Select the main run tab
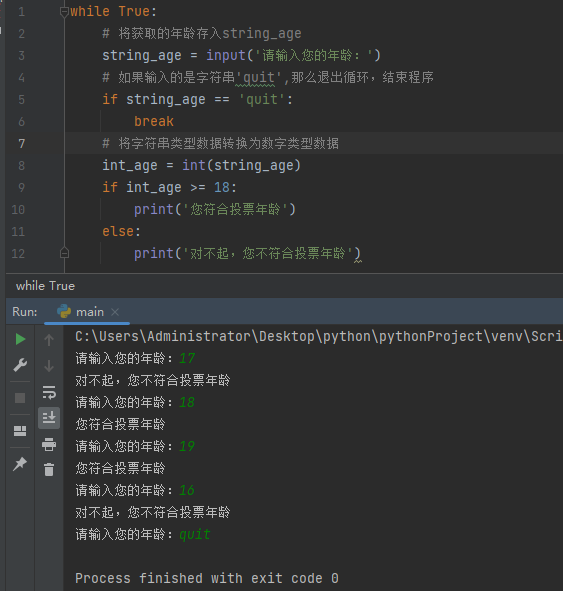Screen dimensions: 563x591 click(87, 312)
